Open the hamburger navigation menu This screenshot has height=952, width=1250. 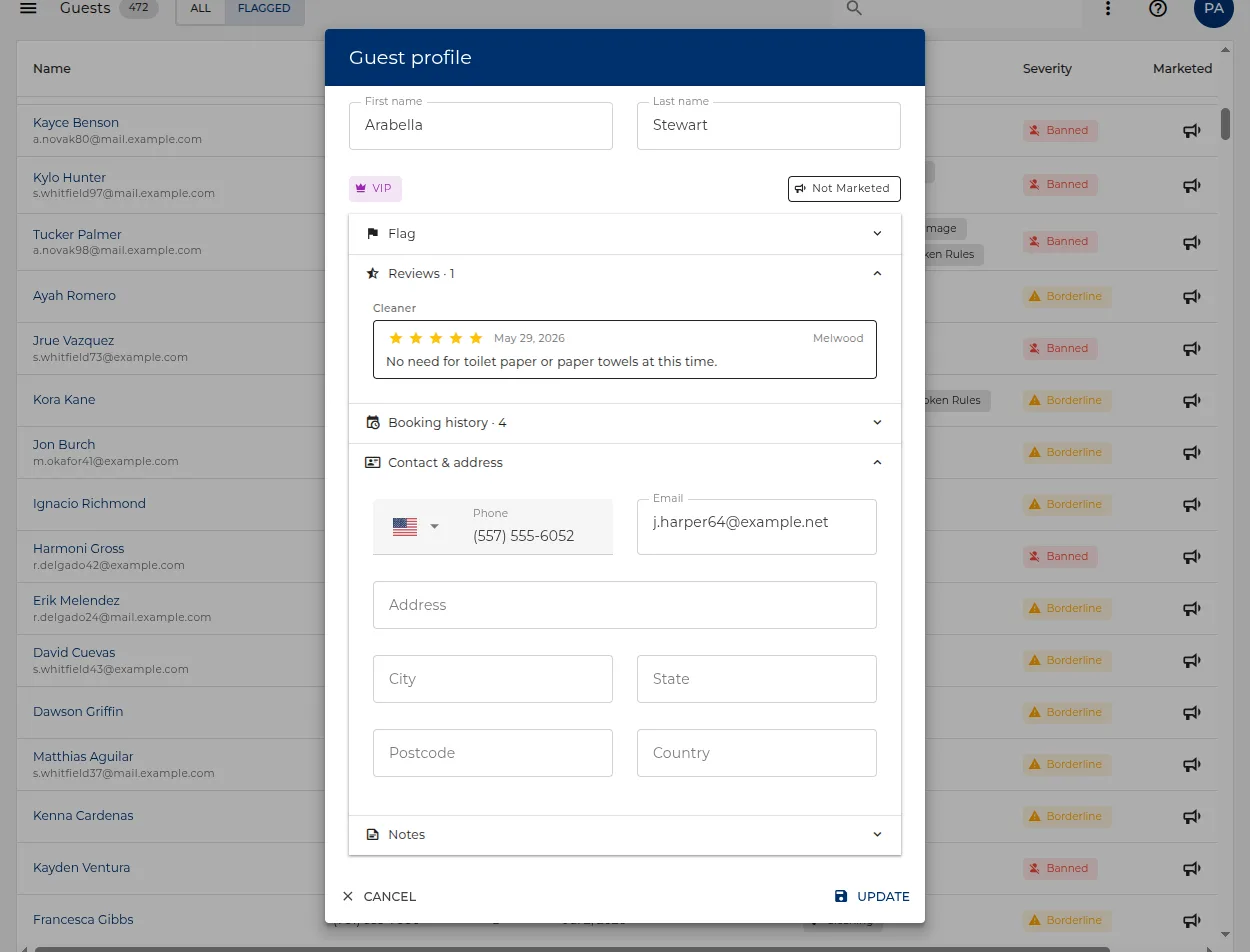click(x=28, y=8)
